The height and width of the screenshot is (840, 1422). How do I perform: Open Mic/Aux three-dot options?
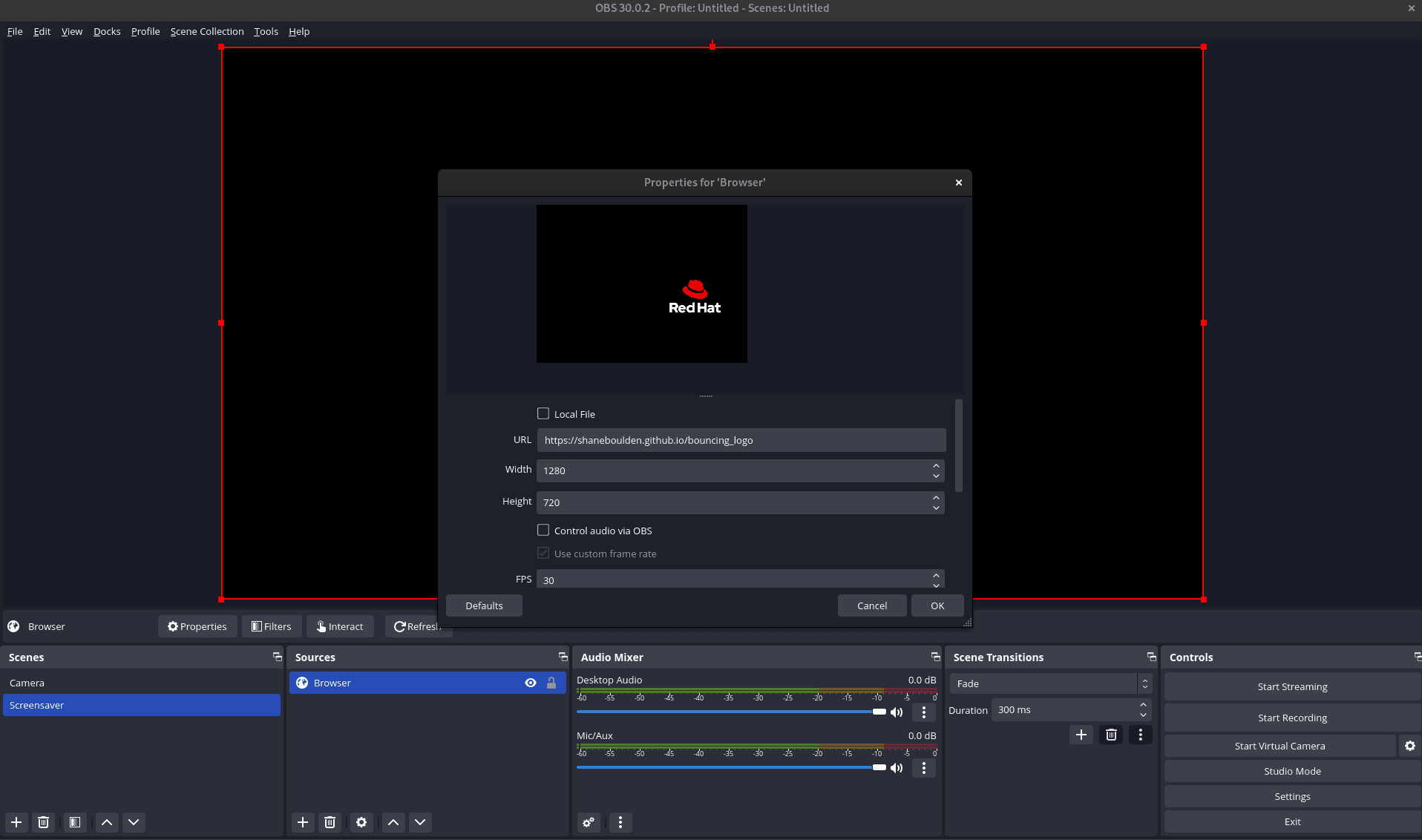pyautogui.click(x=924, y=768)
